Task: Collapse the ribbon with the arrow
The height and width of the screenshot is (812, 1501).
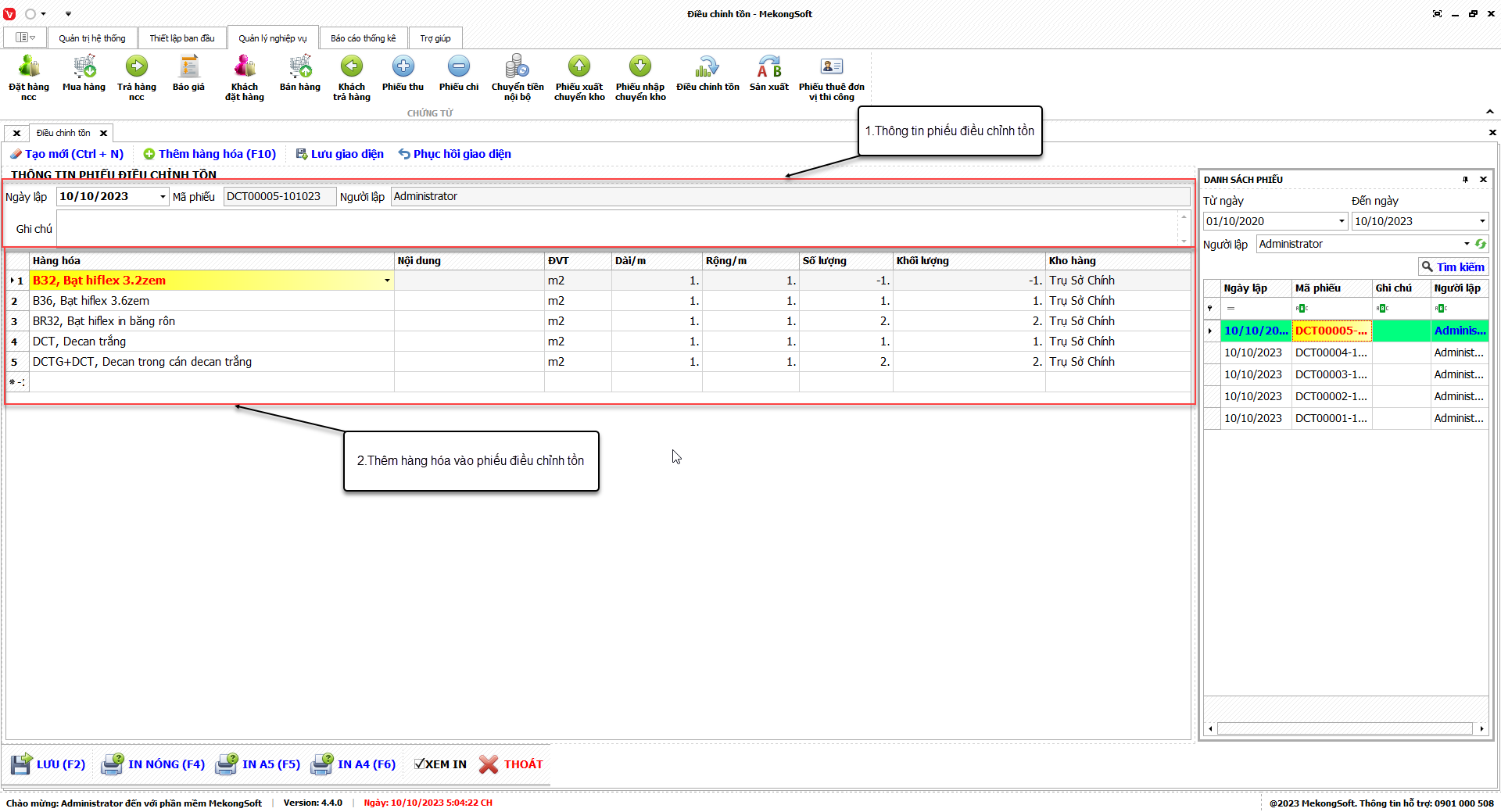Action: (x=1490, y=112)
